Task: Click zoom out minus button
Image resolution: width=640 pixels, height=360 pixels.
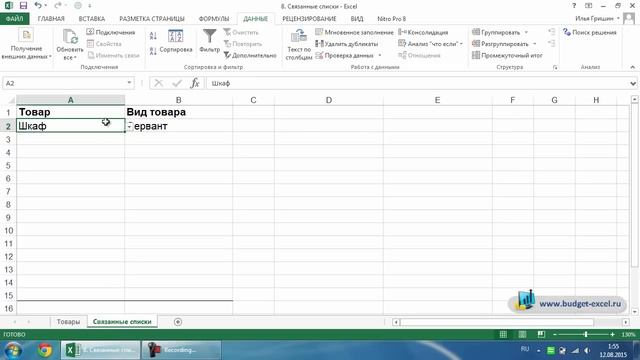Action: 555,335
